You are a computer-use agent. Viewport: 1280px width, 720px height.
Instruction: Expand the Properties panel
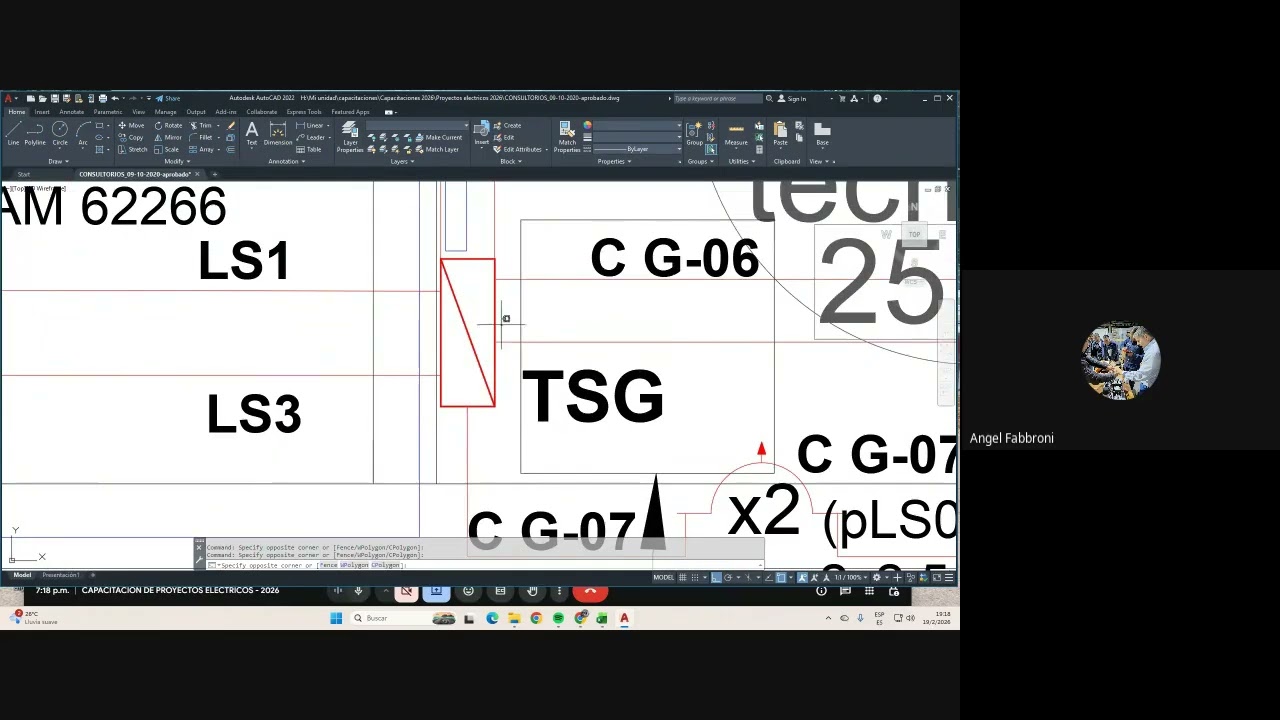[613, 161]
